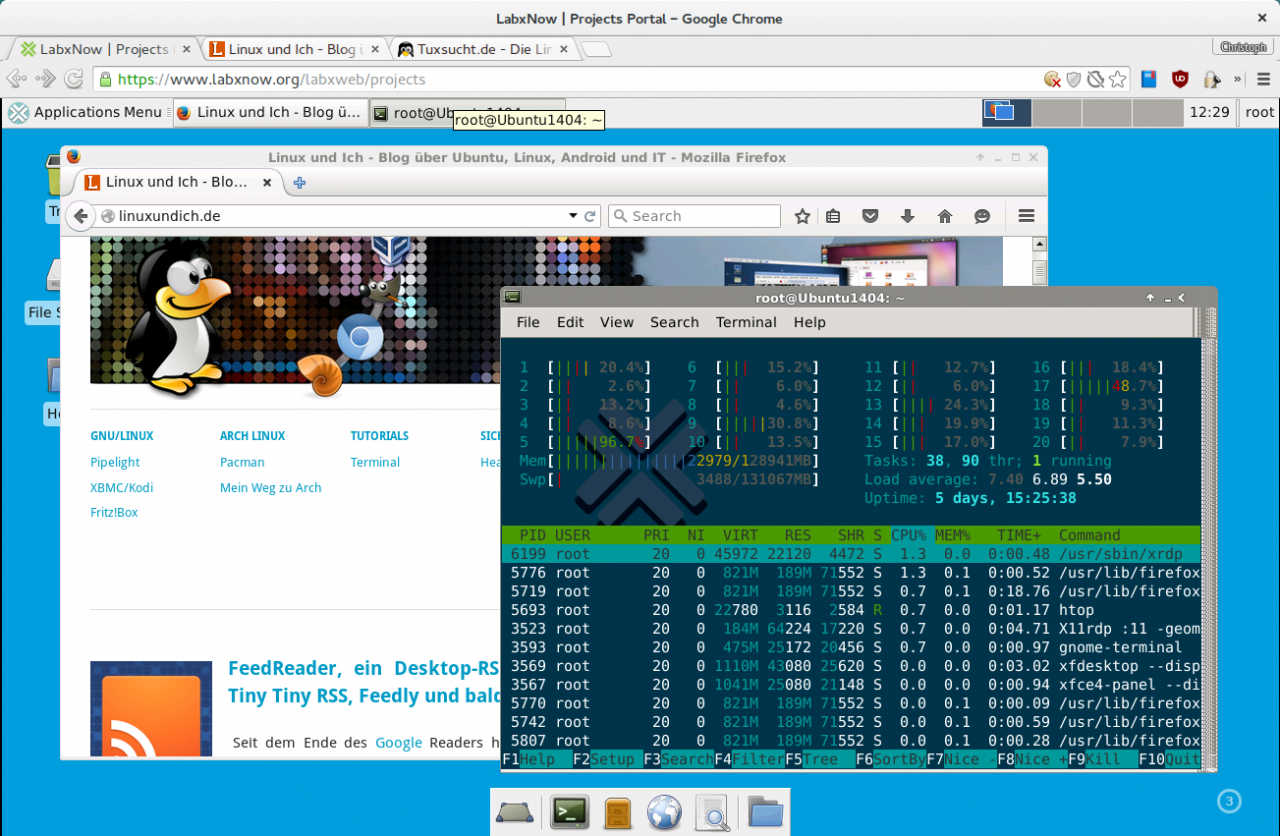Go to Firefox home page icon
The image size is (1280, 836).
[945, 216]
